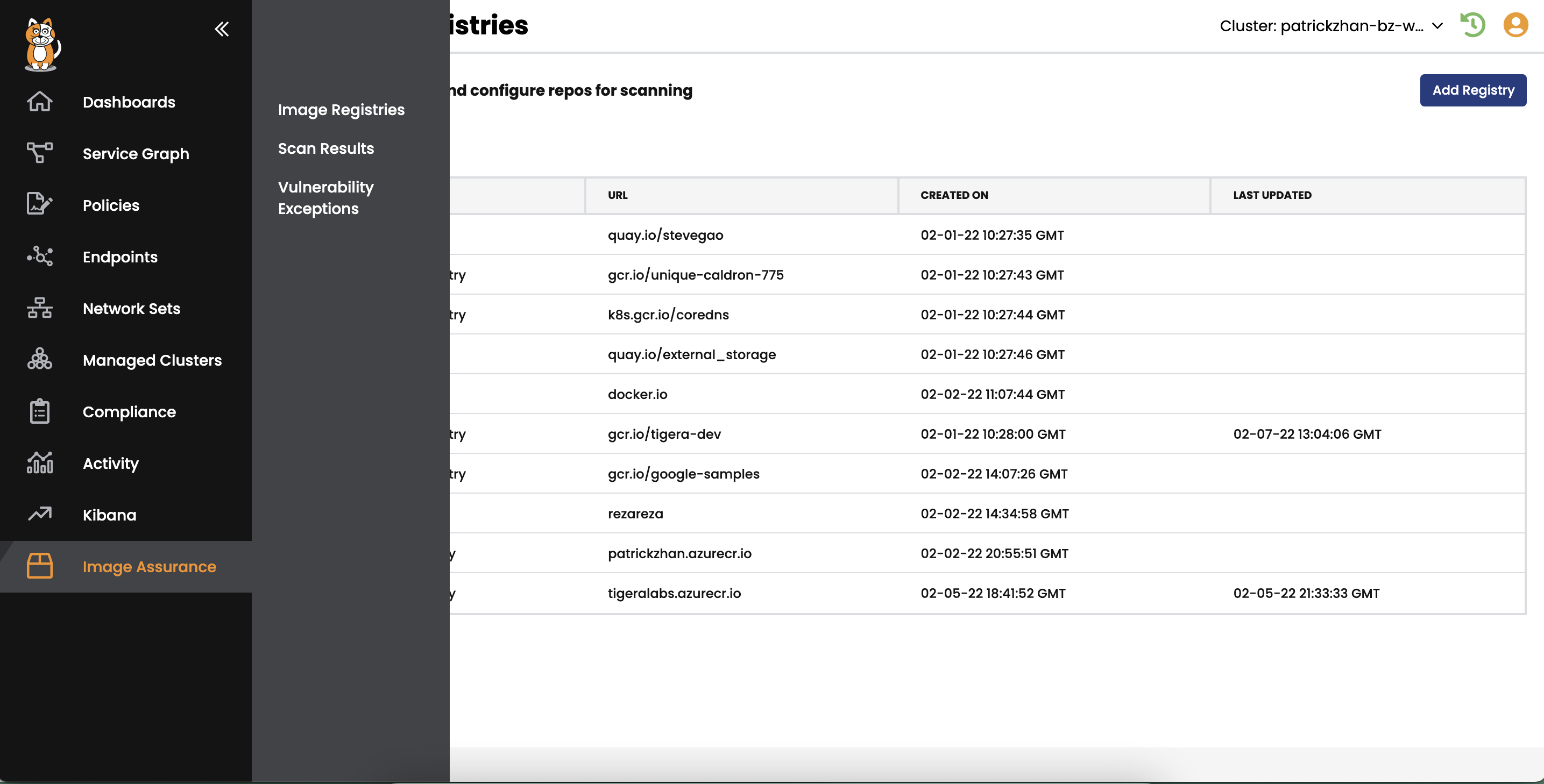Go to Managed Clusters
This screenshot has height=784, width=1544.
pos(152,360)
